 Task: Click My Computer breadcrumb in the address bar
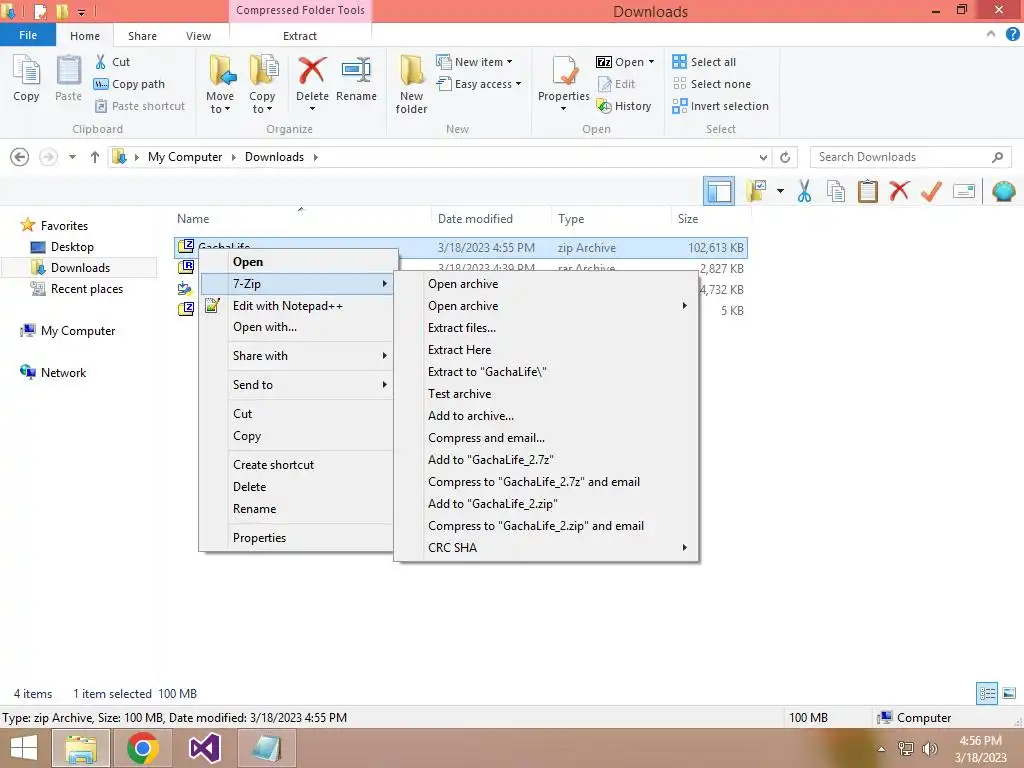[185, 157]
